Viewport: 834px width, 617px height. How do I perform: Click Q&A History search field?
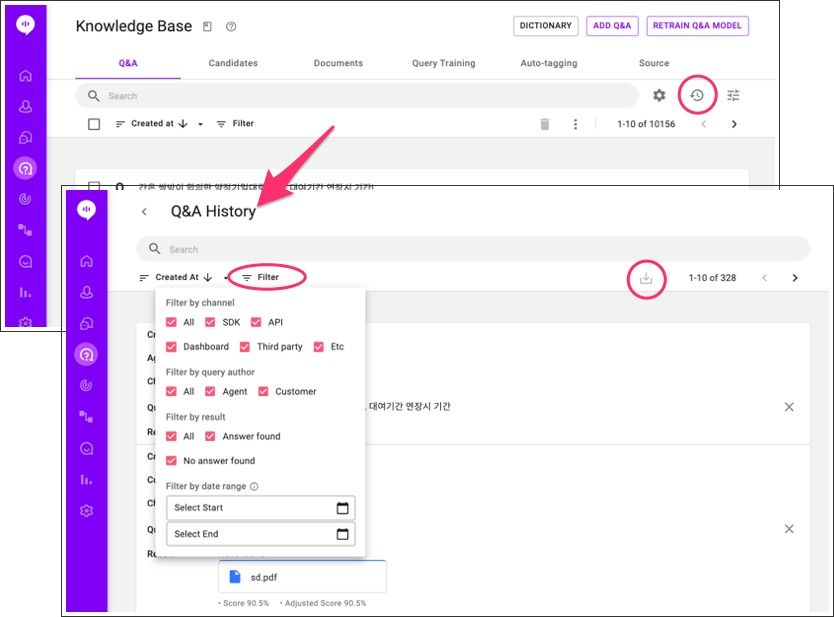coord(473,249)
